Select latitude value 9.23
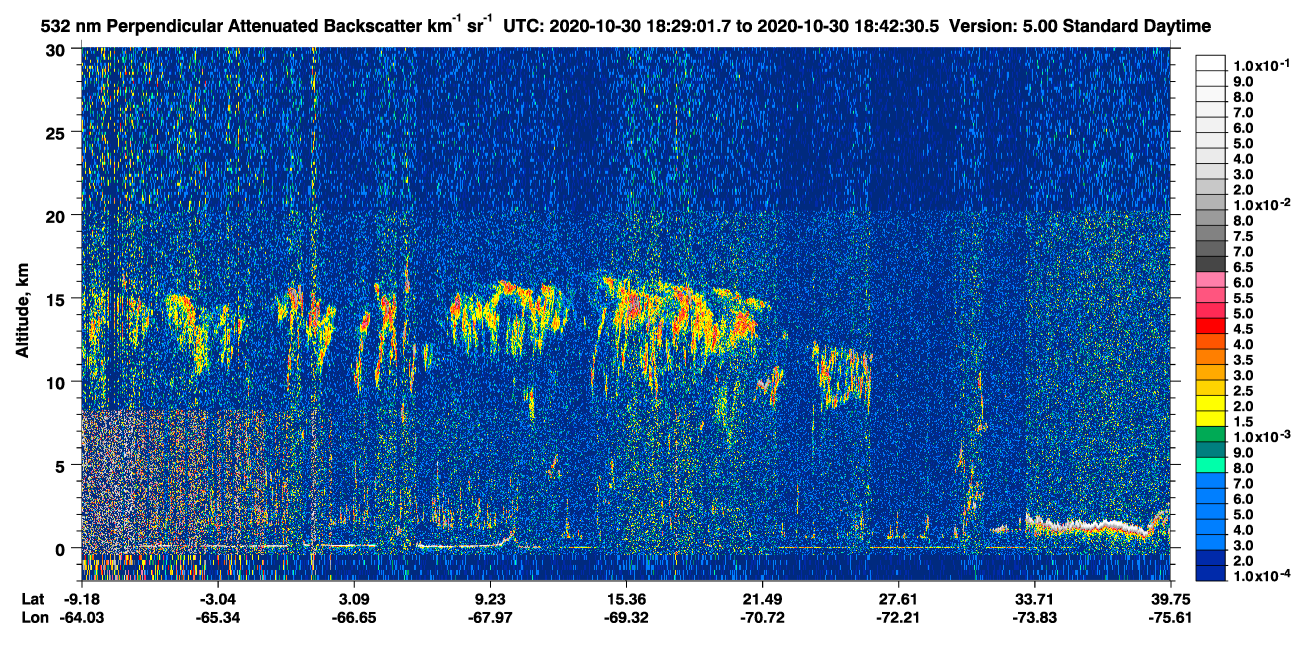Image resolution: width=1300 pixels, height=667 pixels. coord(490,599)
